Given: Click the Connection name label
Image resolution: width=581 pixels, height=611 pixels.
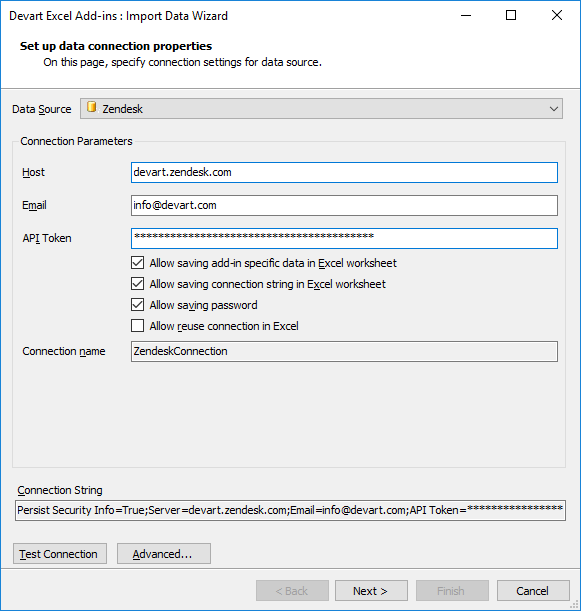Looking at the screenshot, I should point(64,351).
